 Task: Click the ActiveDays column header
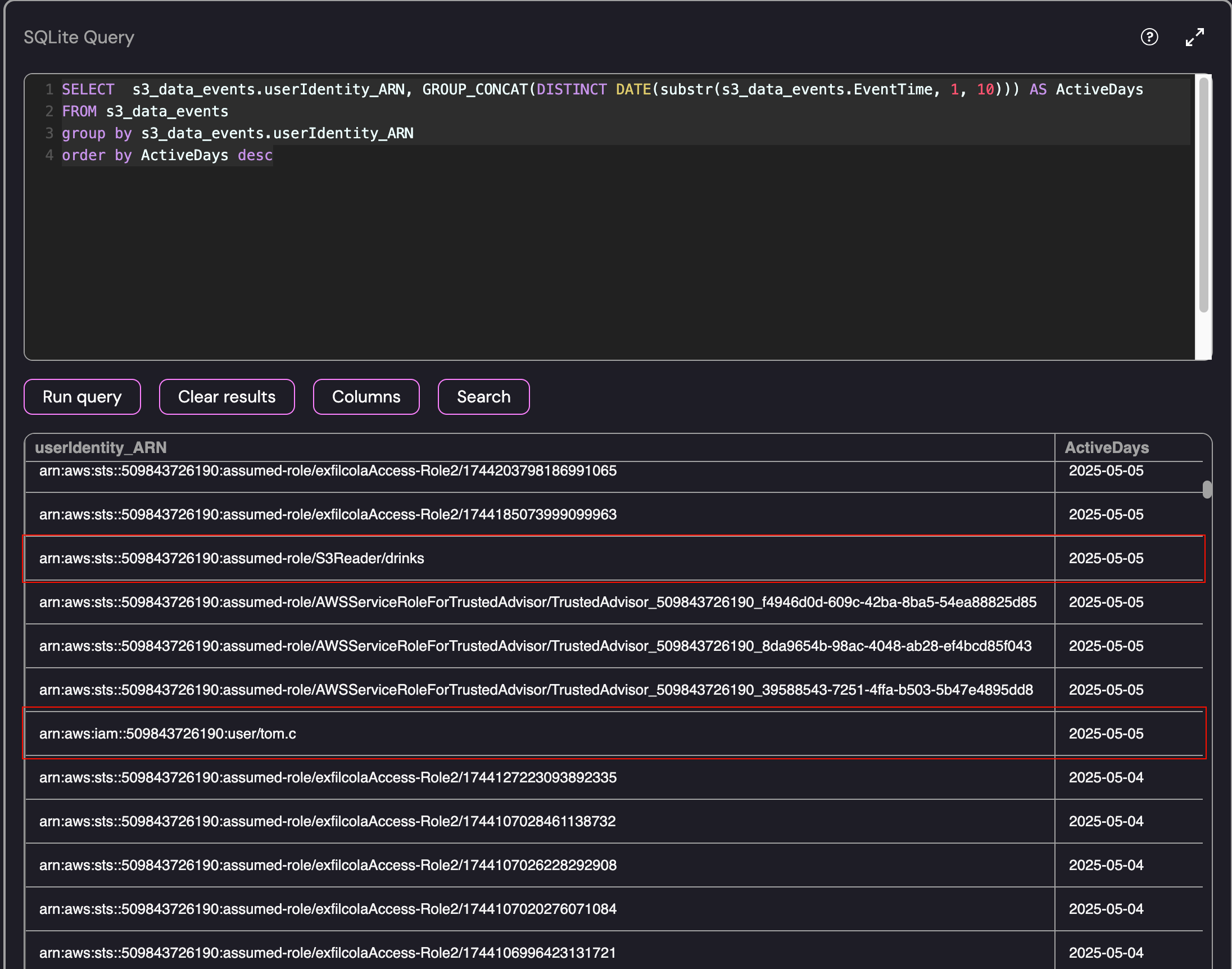coord(1106,447)
